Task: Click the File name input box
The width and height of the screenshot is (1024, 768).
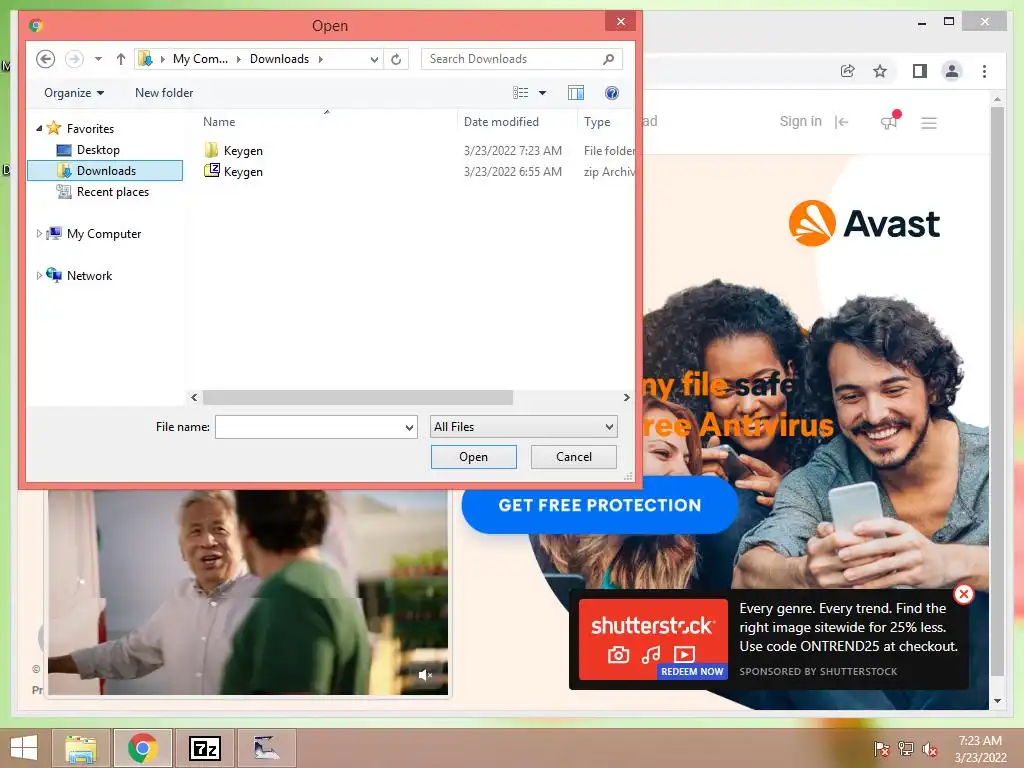Action: tap(308, 427)
